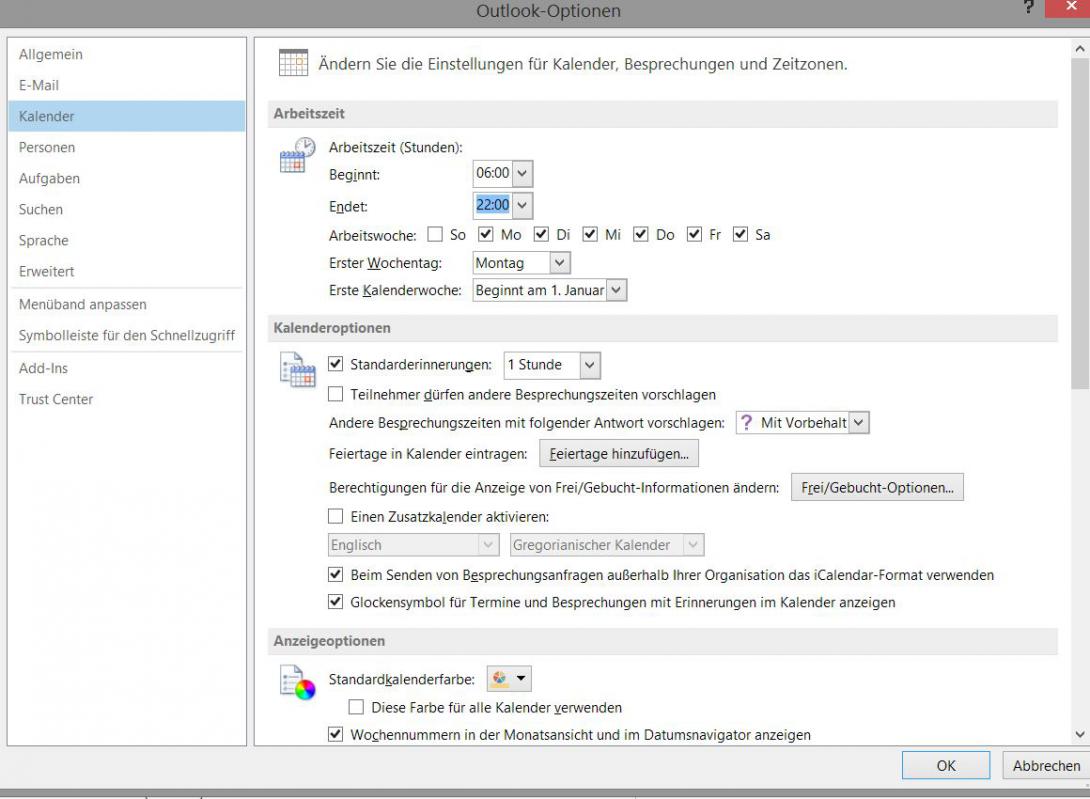
Task: Open the Gregorianischer Kalender dropdown
Action: (x=693, y=544)
